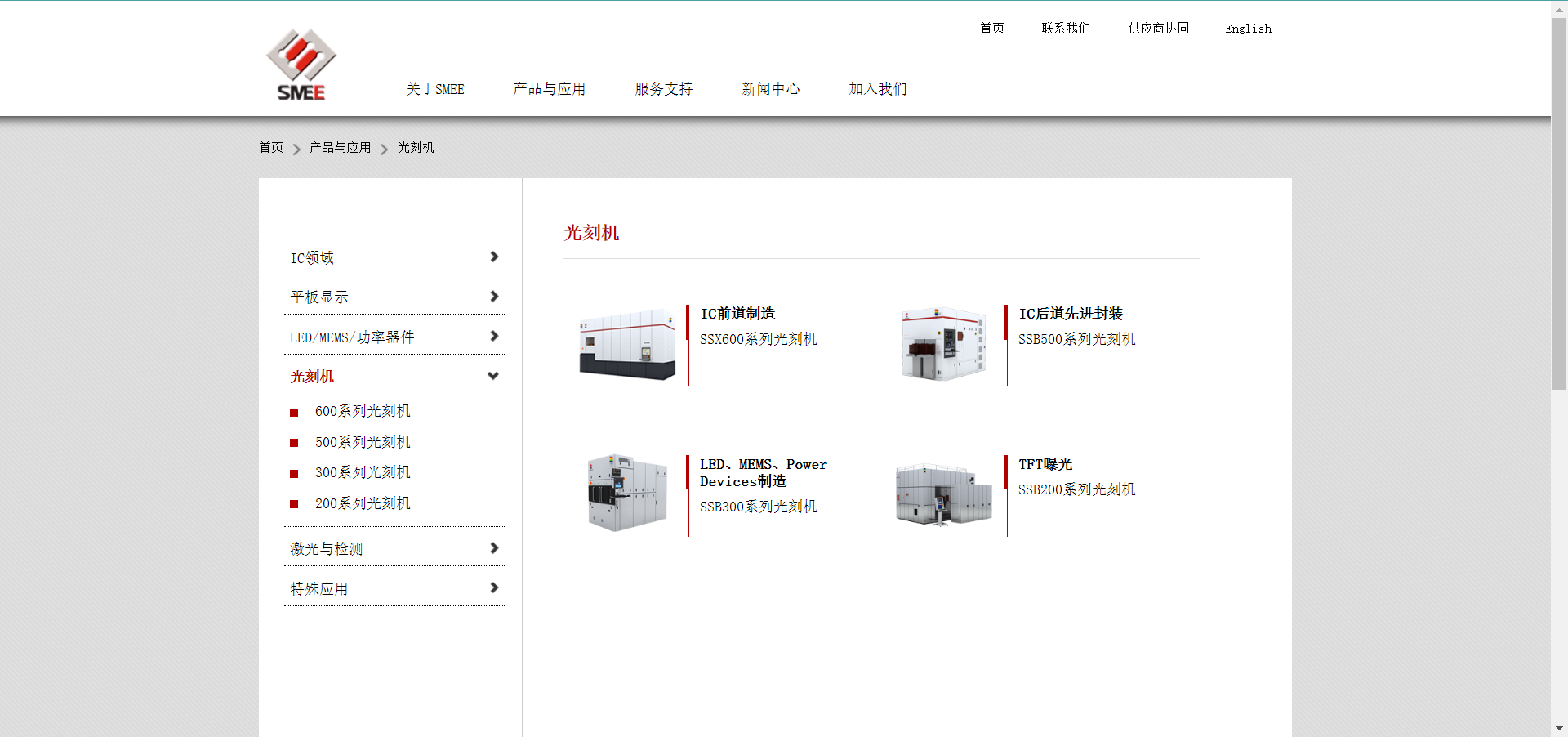Open 600系列光刻机 in sidebar
The height and width of the screenshot is (737, 1568).
[363, 411]
